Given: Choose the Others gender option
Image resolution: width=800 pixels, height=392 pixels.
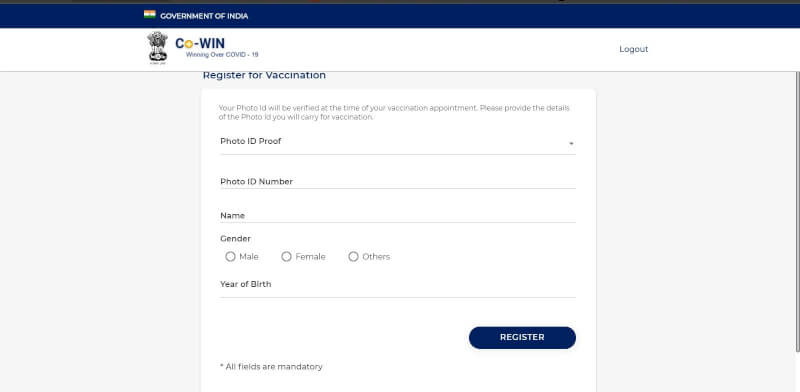Looking at the screenshot, I should tap(353, 257).
